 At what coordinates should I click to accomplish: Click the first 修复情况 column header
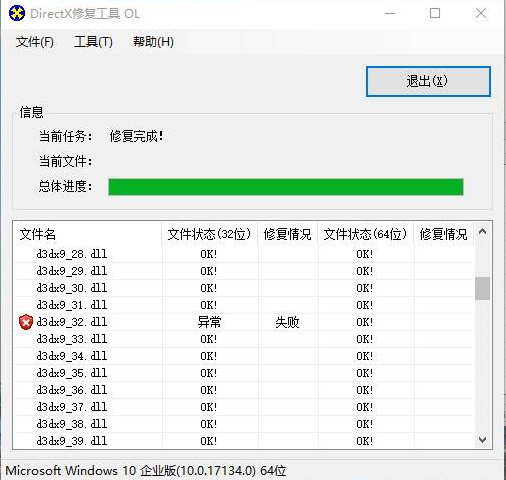tap(288, 234)
